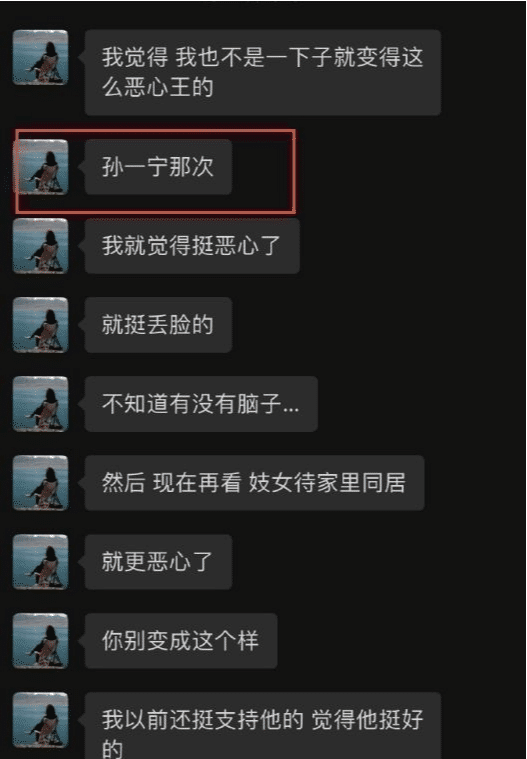Tap avatar beside '我以前还挺支持他的' message

pos(40,720)
